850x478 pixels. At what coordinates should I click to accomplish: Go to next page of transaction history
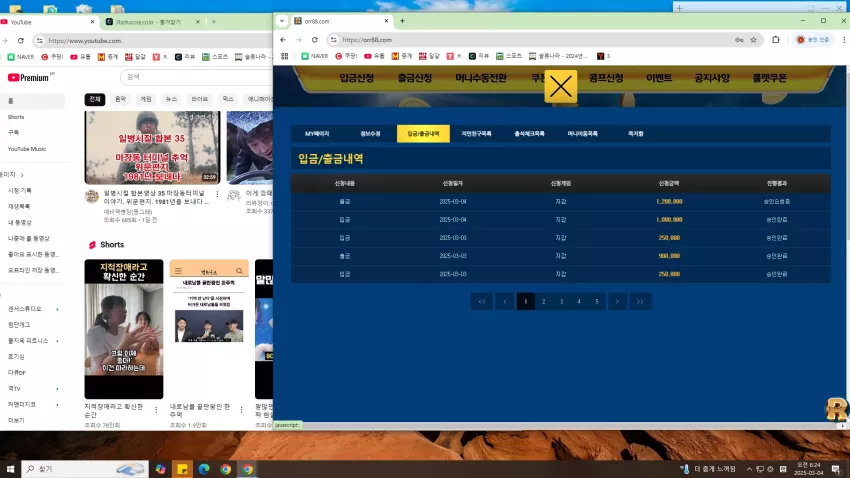pyautogui.click(x=617, y=301)
